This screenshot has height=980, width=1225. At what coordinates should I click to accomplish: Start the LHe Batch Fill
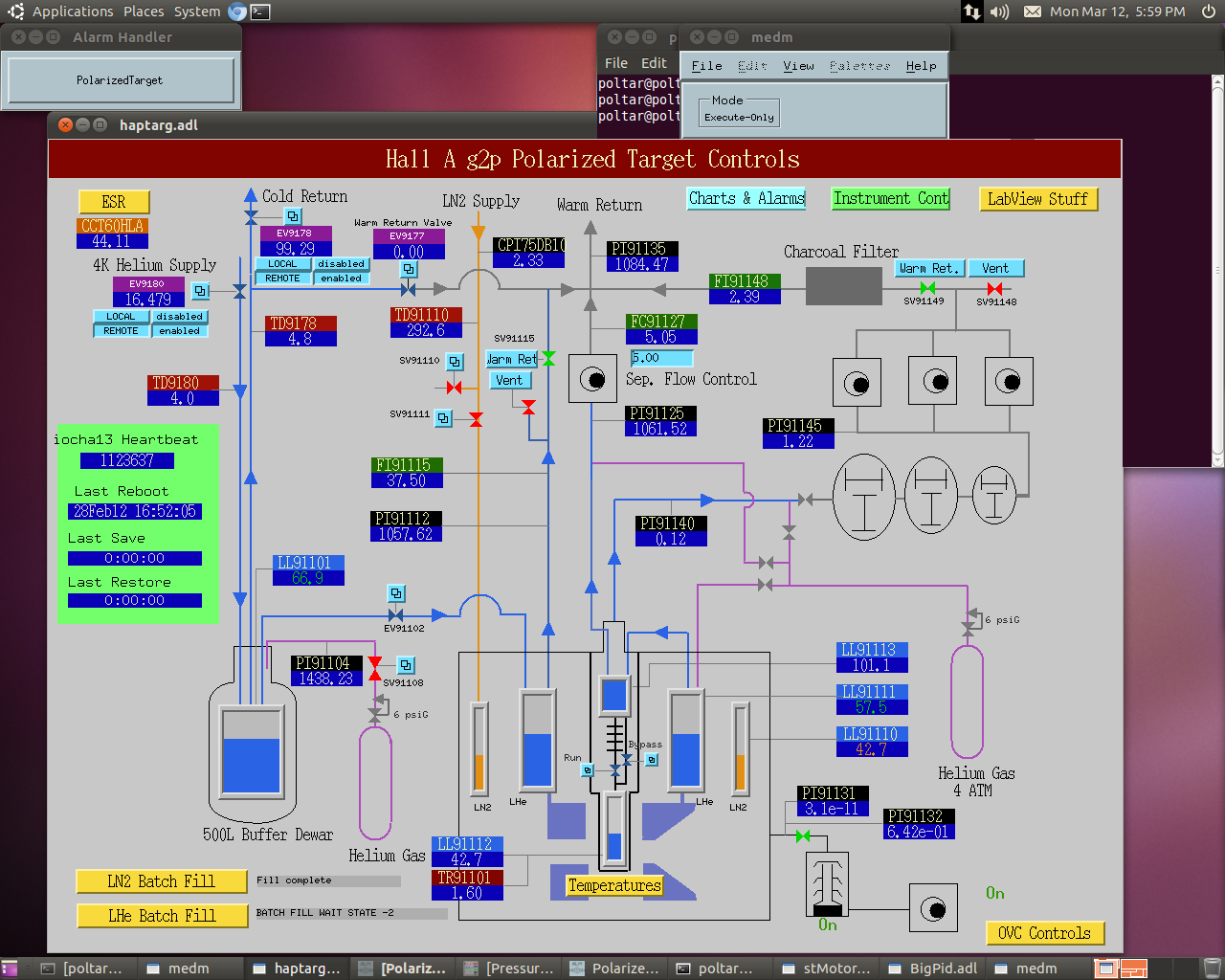(x=162, y=916)
